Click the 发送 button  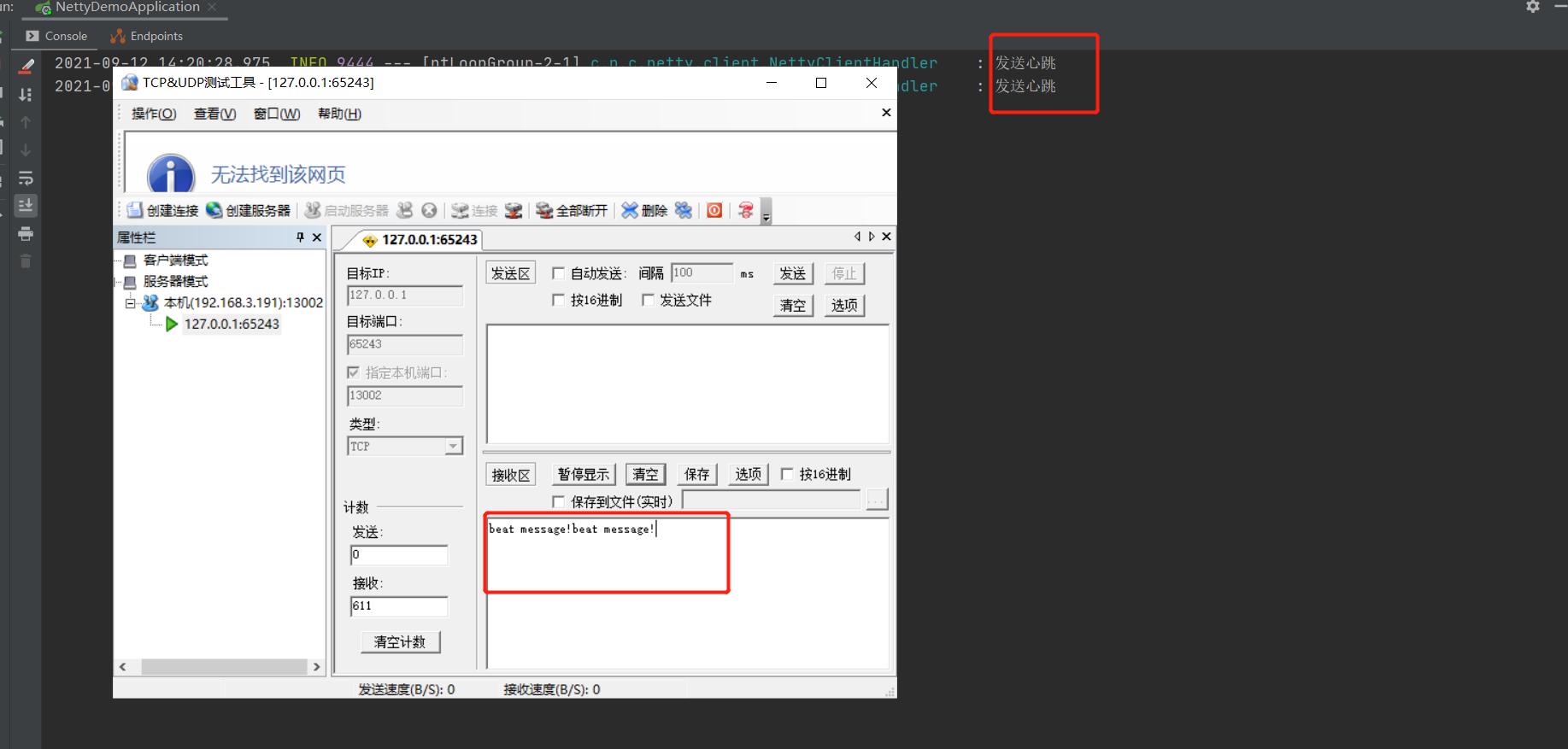click(792, 273)
